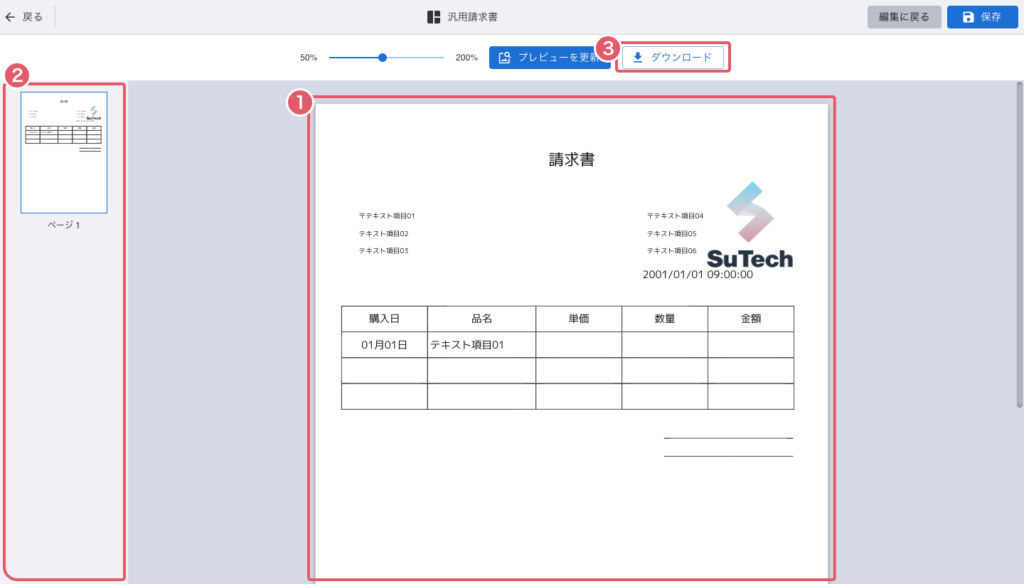Click the 請求書 heading in the preview
Viewport: 1024px width, 584px height.
click(x=572, y=159)
